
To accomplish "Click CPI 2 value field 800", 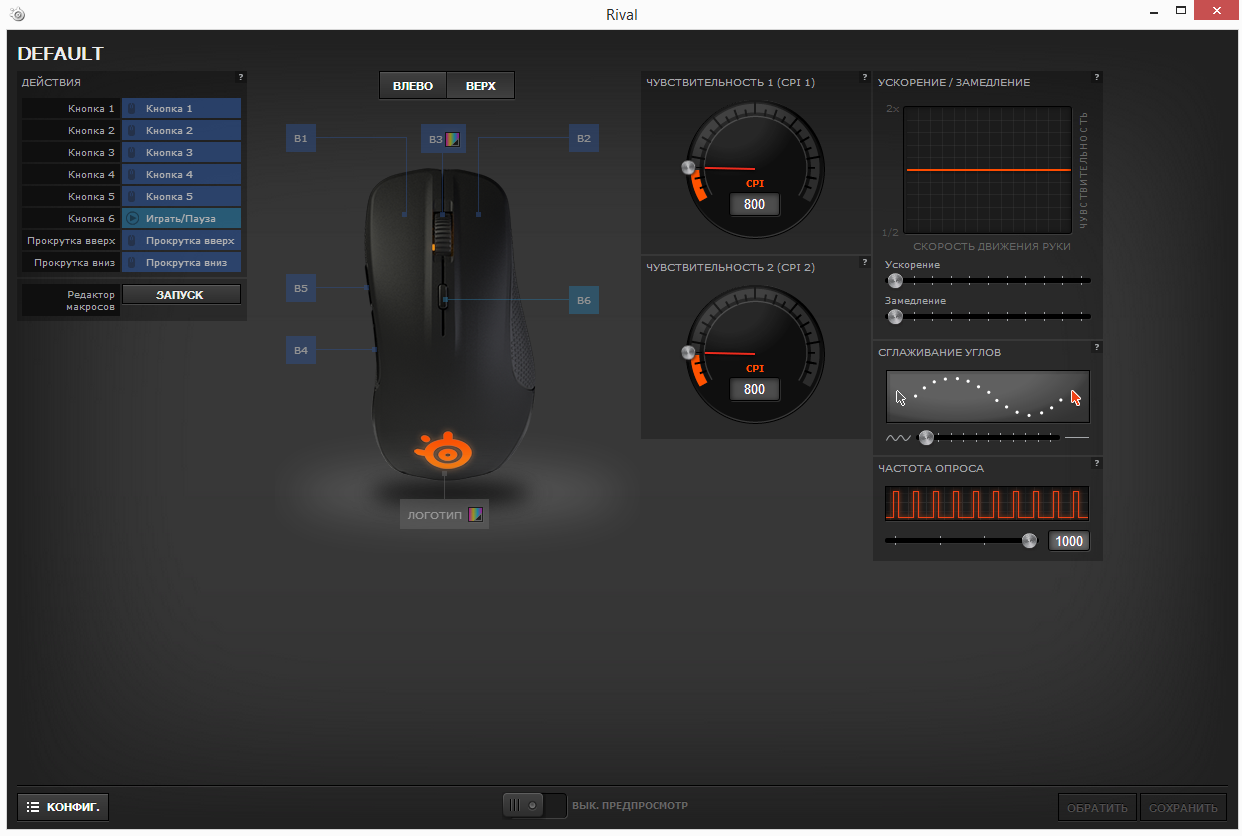I will (755, 389).
